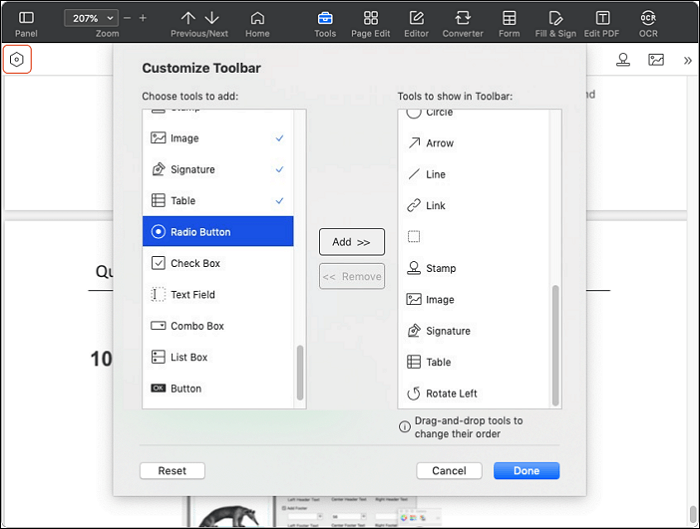Switch to the Tools tab
The width and height of the screenshot is (700, 529).
[325, 22]
